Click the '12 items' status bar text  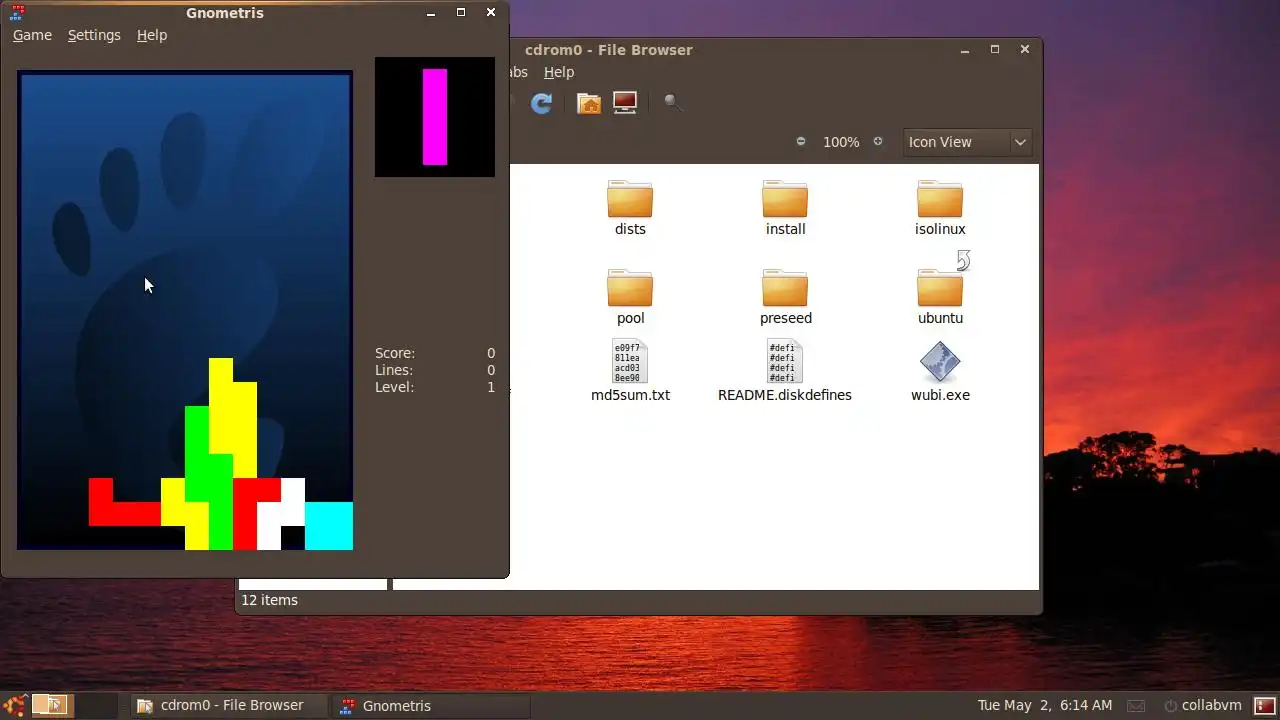point(270,600)
